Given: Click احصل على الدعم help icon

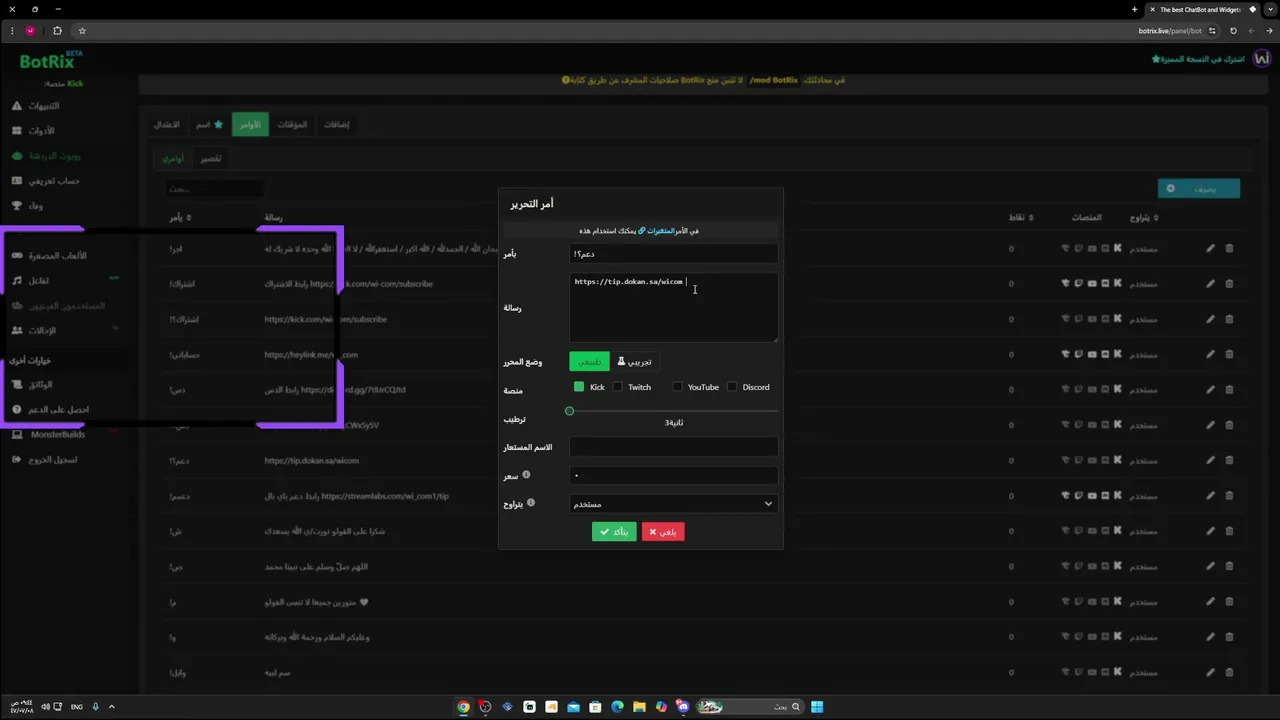Looking at the screenshot, I should pyautogui.click(x=17, y=409).
